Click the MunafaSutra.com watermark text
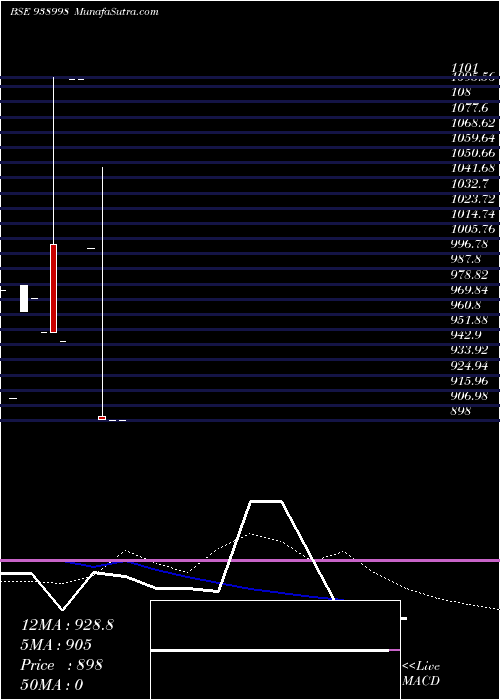Screen dimensions: 500x700 pyautogui.click(x=116, y=12)
